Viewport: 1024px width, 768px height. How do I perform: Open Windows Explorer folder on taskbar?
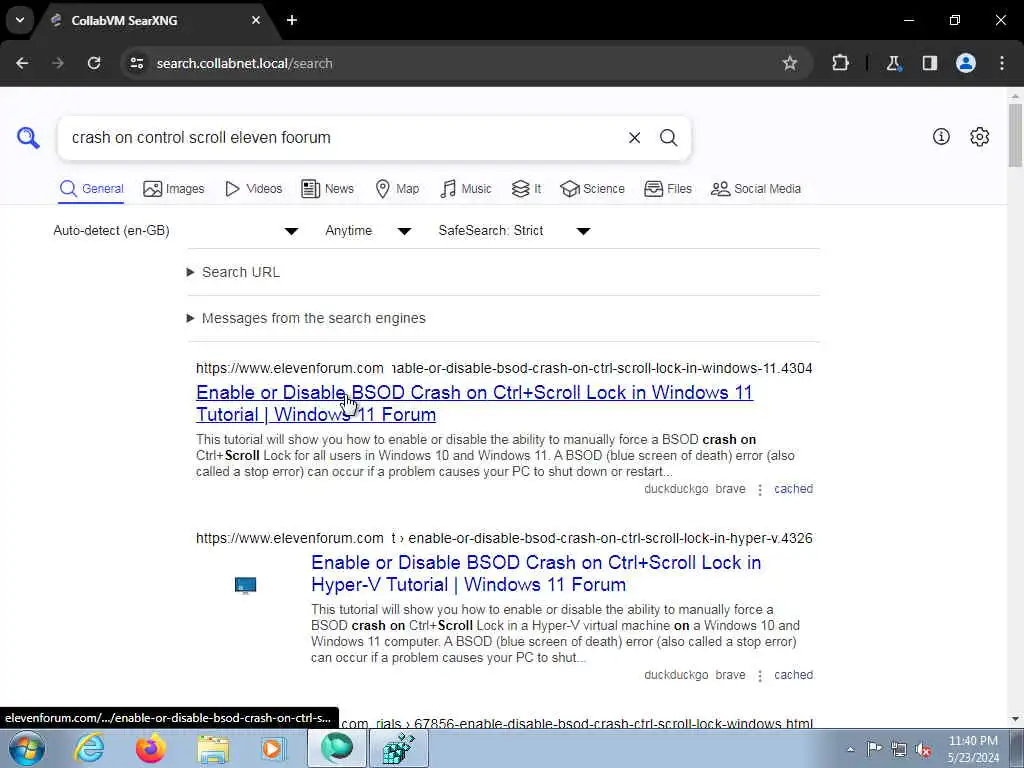pyautogui.click(x=213, y=749)
